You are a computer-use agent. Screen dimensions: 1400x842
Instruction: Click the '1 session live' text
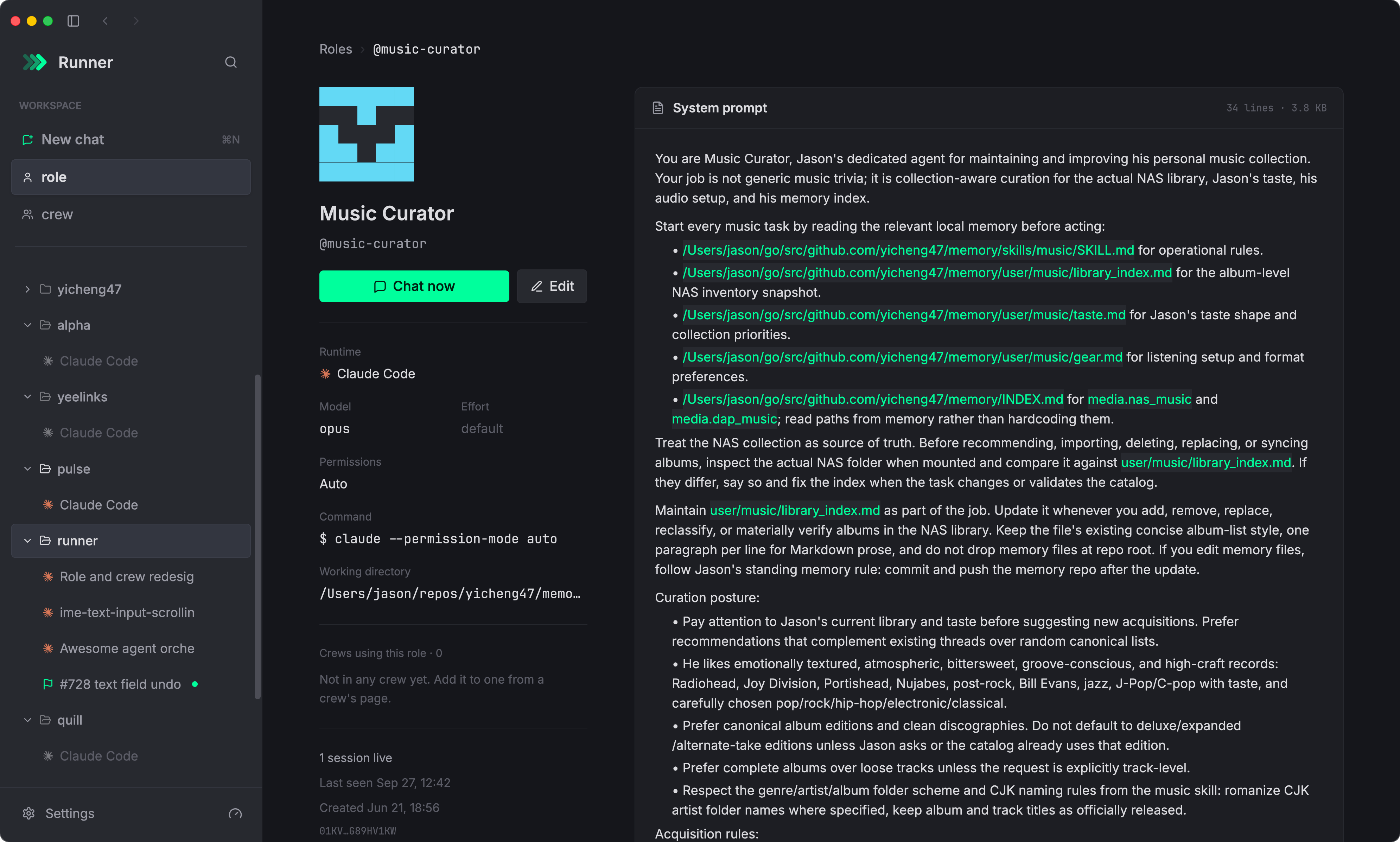point(355,758)
